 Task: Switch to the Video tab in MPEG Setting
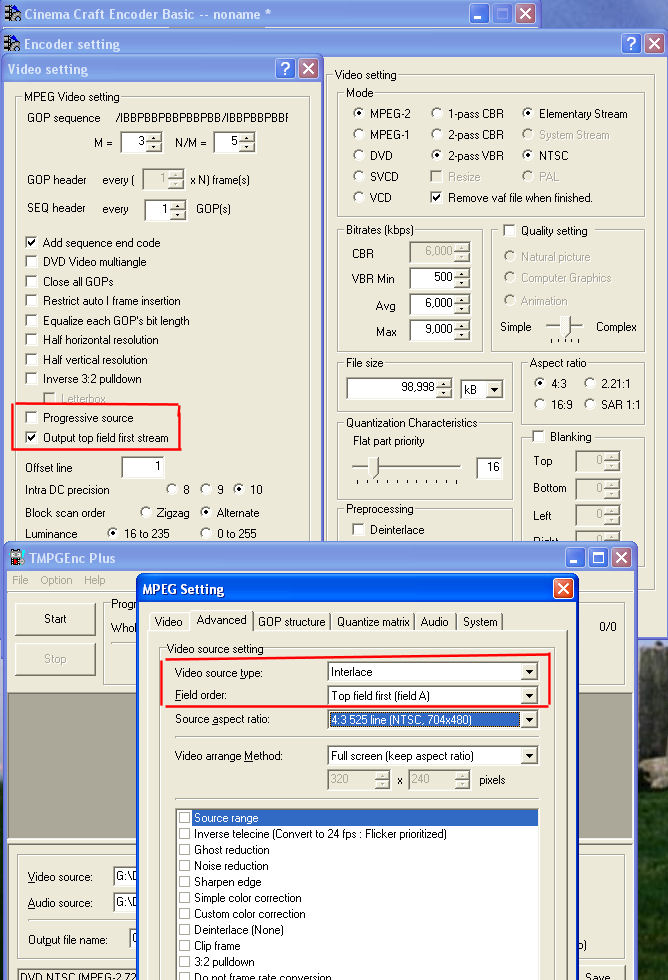click(168, 621)
